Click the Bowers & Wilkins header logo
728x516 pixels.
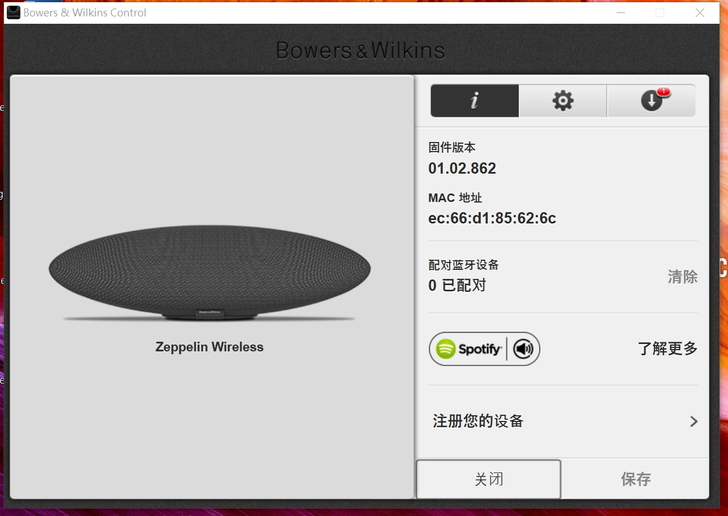click(x=360, y=50)
